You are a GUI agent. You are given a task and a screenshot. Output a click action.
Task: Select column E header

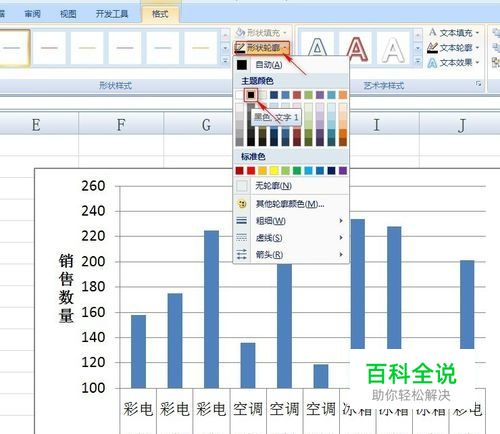click(36, 125)
